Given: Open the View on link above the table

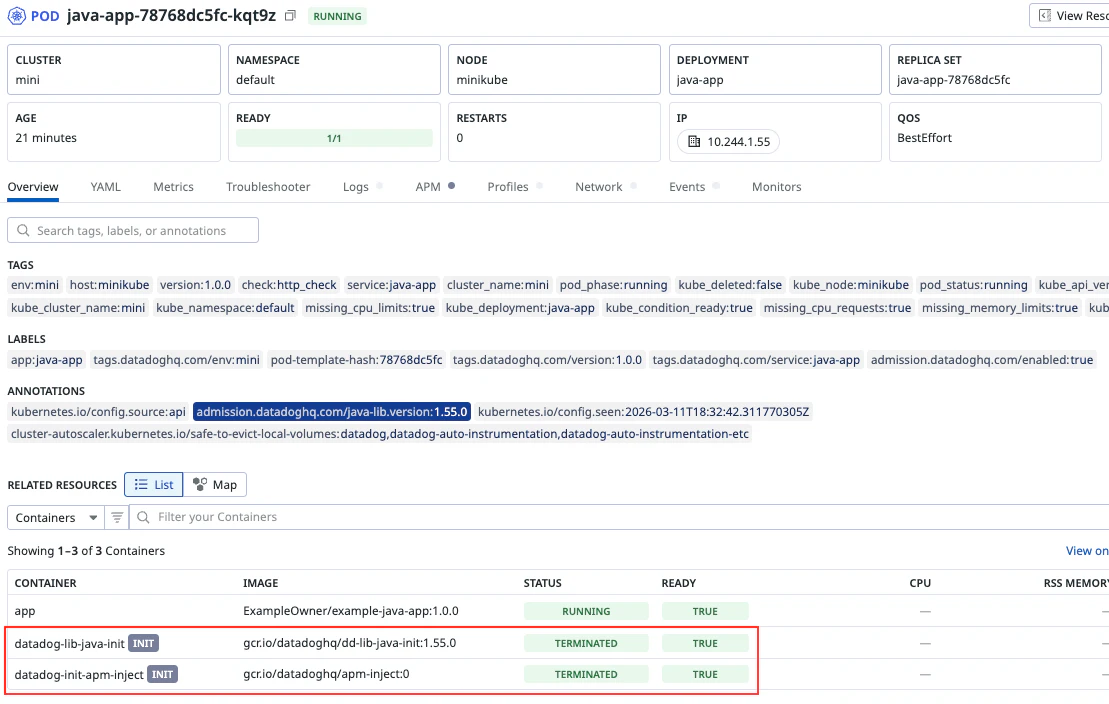Looking at the screenshot, I should tap(1086, 551).
